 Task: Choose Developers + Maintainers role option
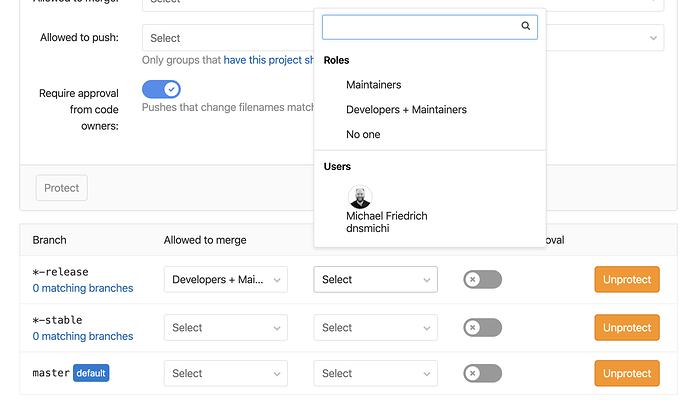[406, 110]
